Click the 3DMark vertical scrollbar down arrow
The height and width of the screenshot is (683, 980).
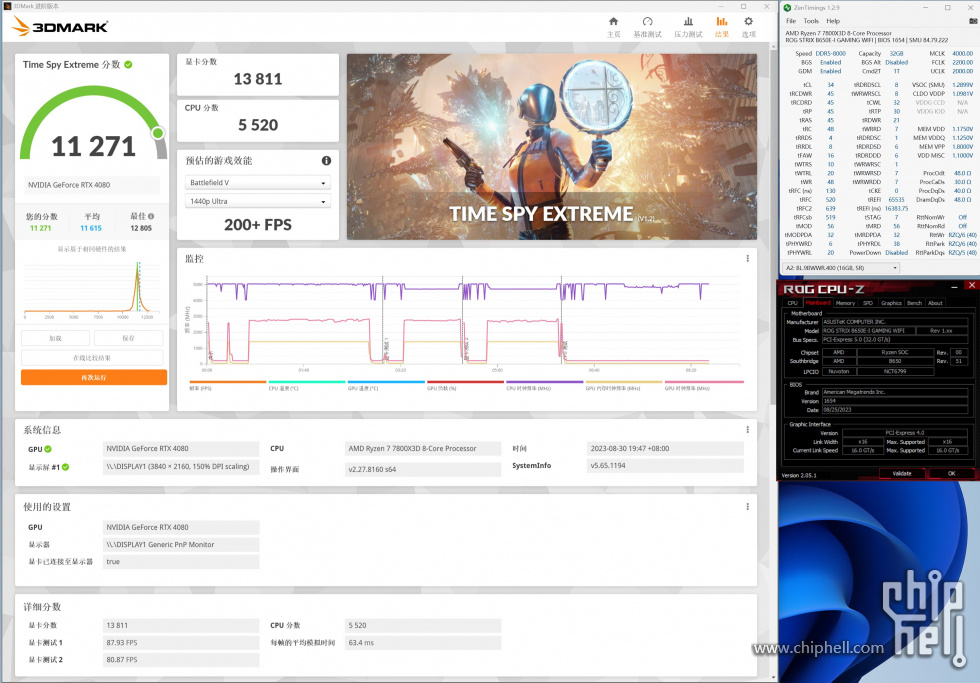tap(774, 677)
